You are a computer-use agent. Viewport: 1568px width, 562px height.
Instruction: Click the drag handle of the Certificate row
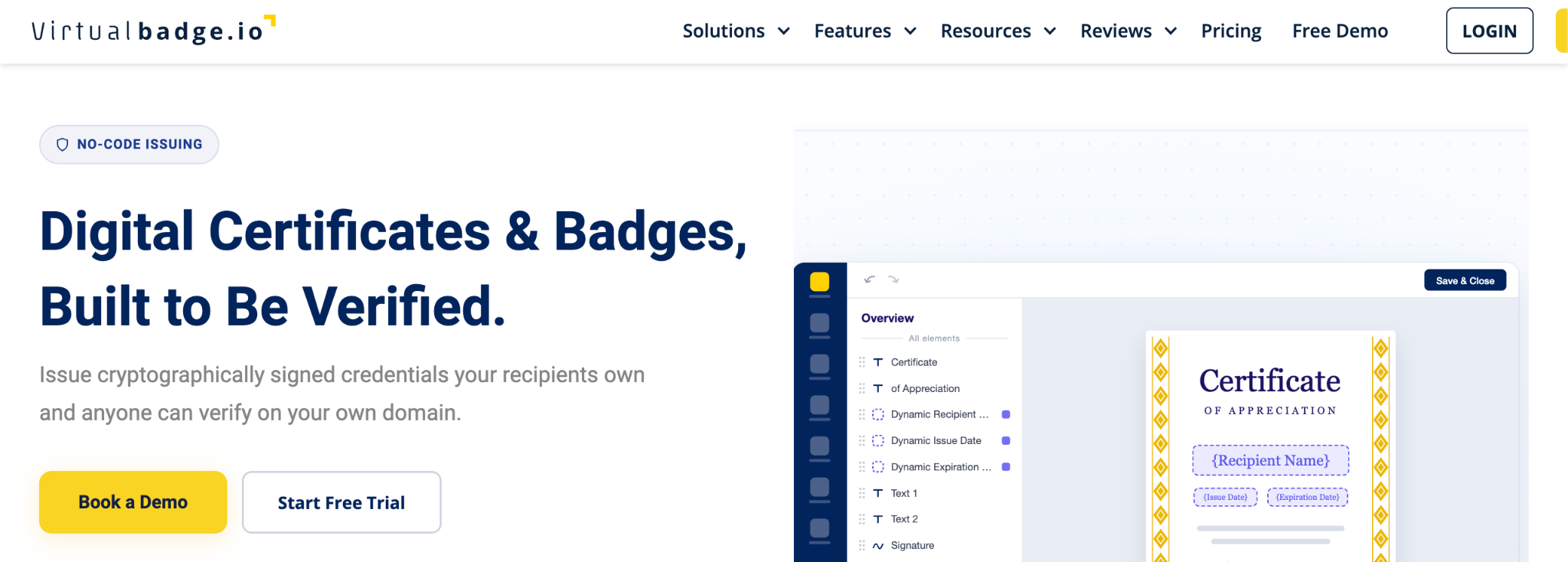pyautogui.click(x=862, y=362)
